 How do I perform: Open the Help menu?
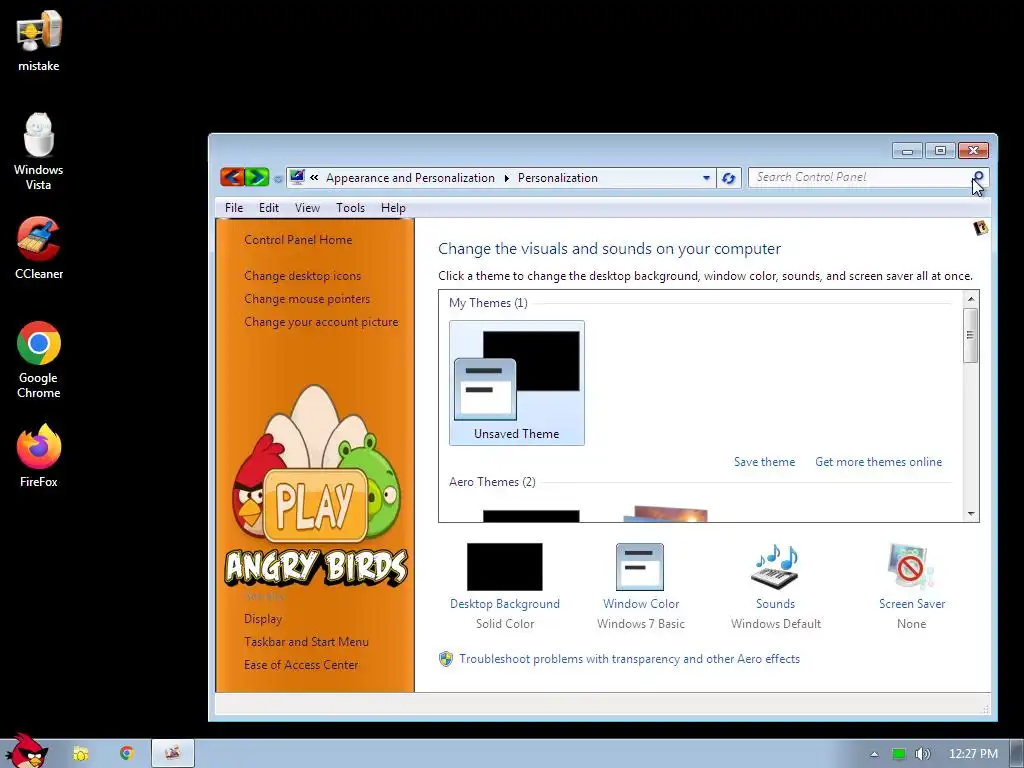point(393,208)
